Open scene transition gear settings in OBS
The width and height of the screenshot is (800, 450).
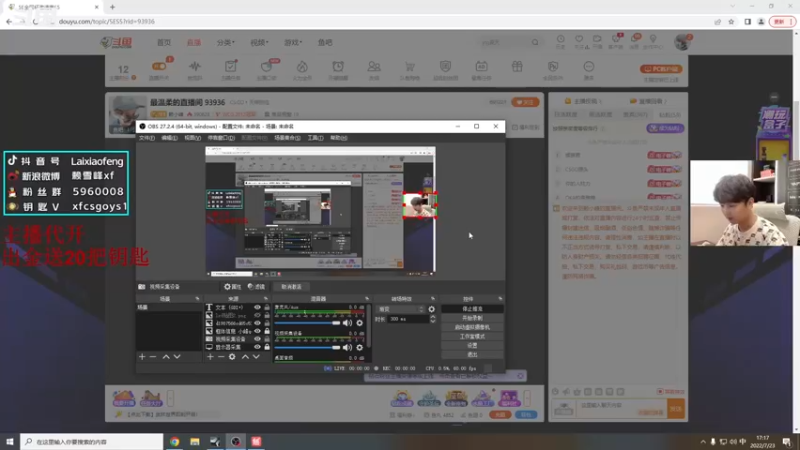click(432, 309)
